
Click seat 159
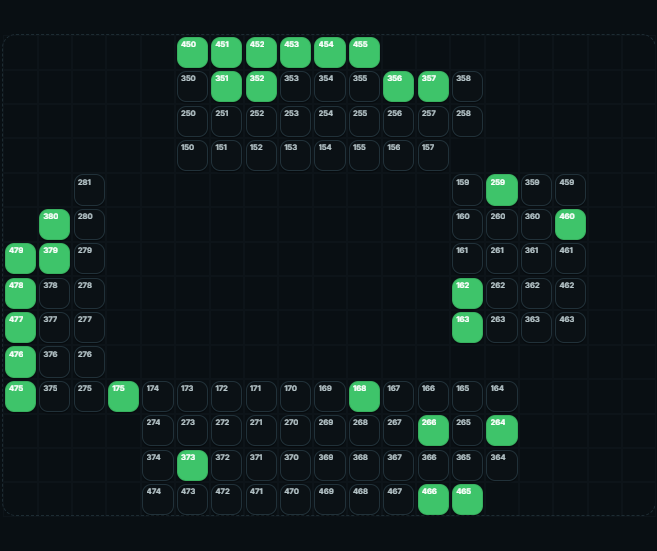click(x=467, y=190)
